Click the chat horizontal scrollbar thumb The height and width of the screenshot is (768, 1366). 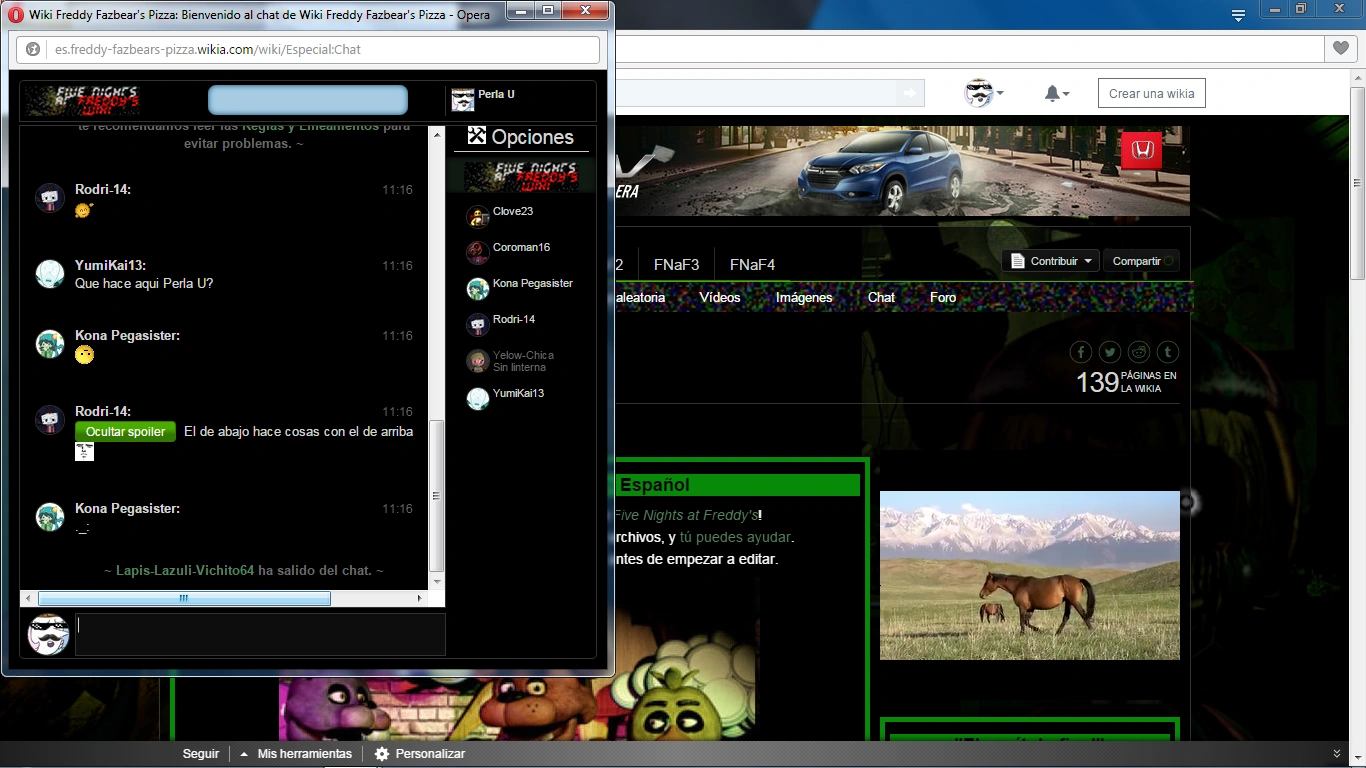184,598
